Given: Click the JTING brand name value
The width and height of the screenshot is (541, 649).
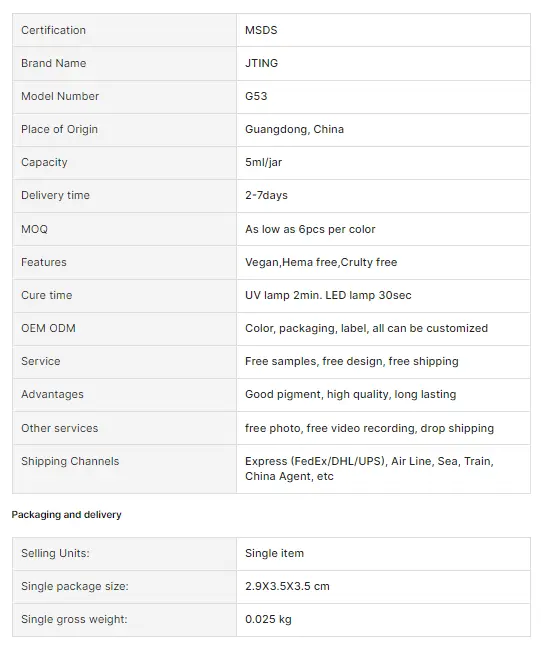Looking at the screenshot, I should (261, 63).
